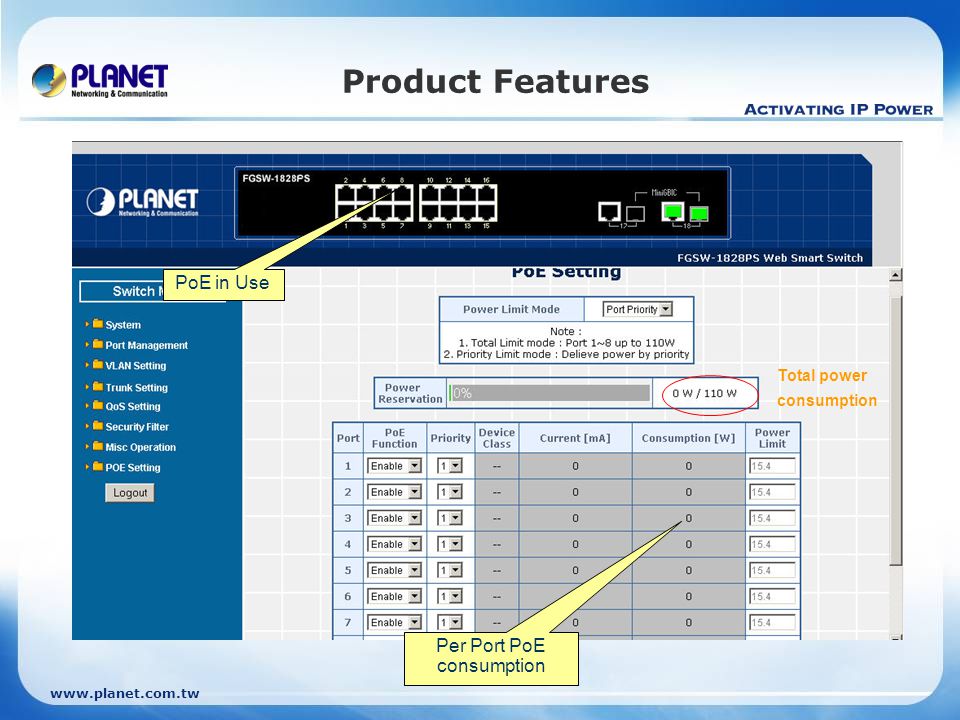Click the Trunk Setting folder icon

pos(97,386)
